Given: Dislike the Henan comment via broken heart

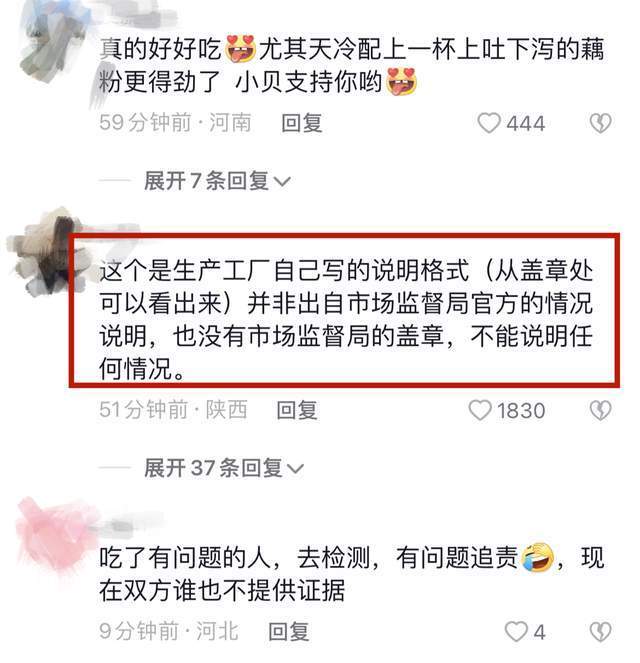Looking at the screenshot, I should click(601, 123).
